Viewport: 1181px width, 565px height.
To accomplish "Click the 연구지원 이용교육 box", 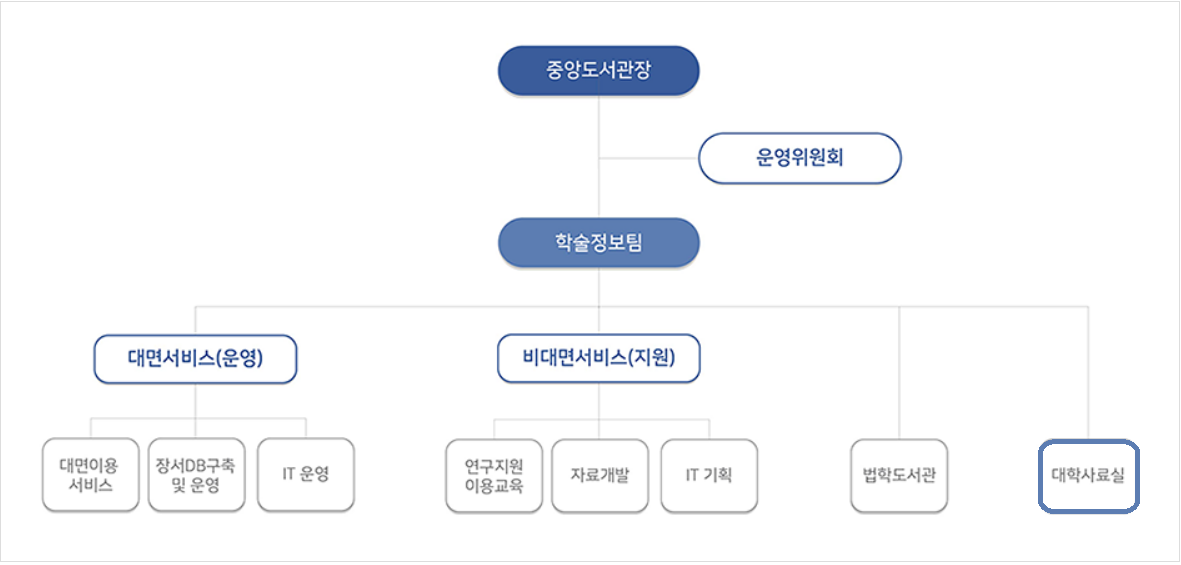I will click(494, 475).
